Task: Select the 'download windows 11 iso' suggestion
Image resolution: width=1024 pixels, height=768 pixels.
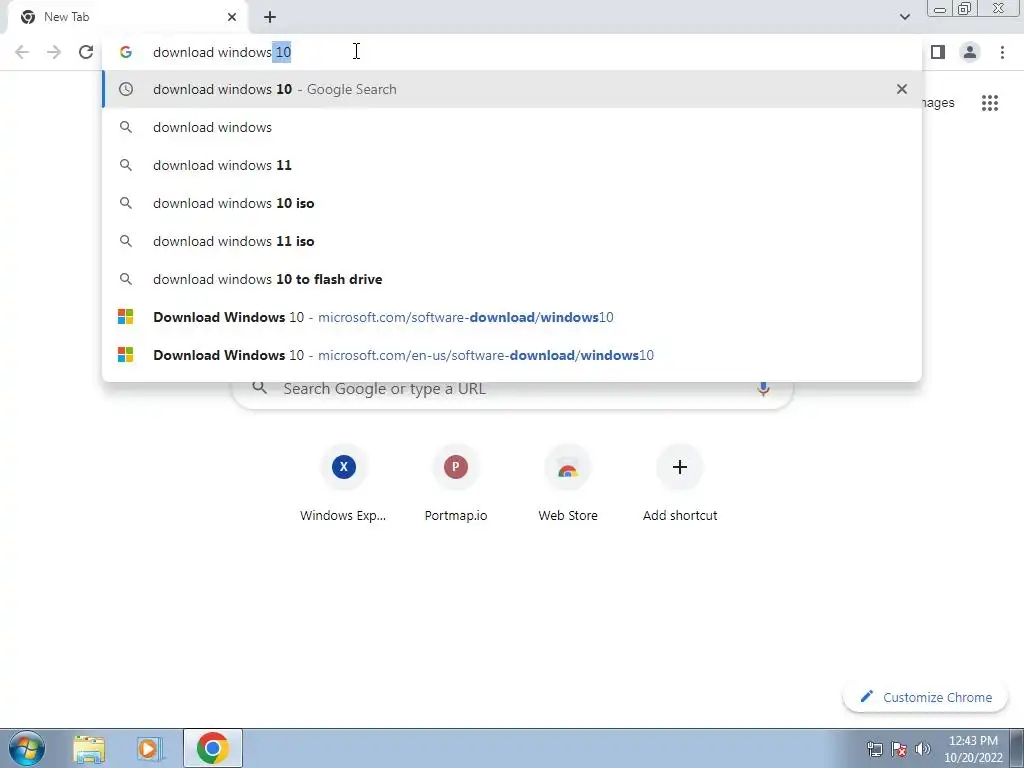Action: [x=512, y=241]
